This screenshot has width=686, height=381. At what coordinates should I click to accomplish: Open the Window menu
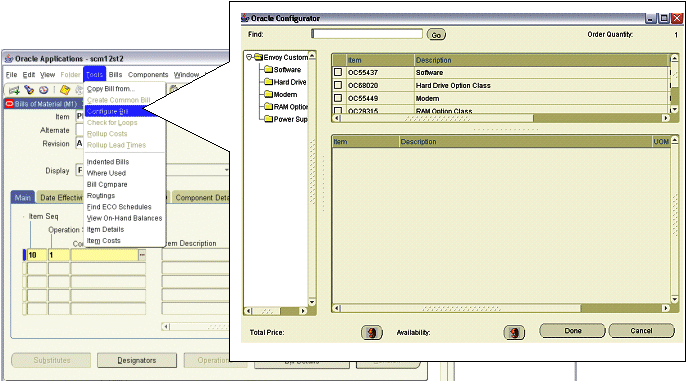pos(186,75)
